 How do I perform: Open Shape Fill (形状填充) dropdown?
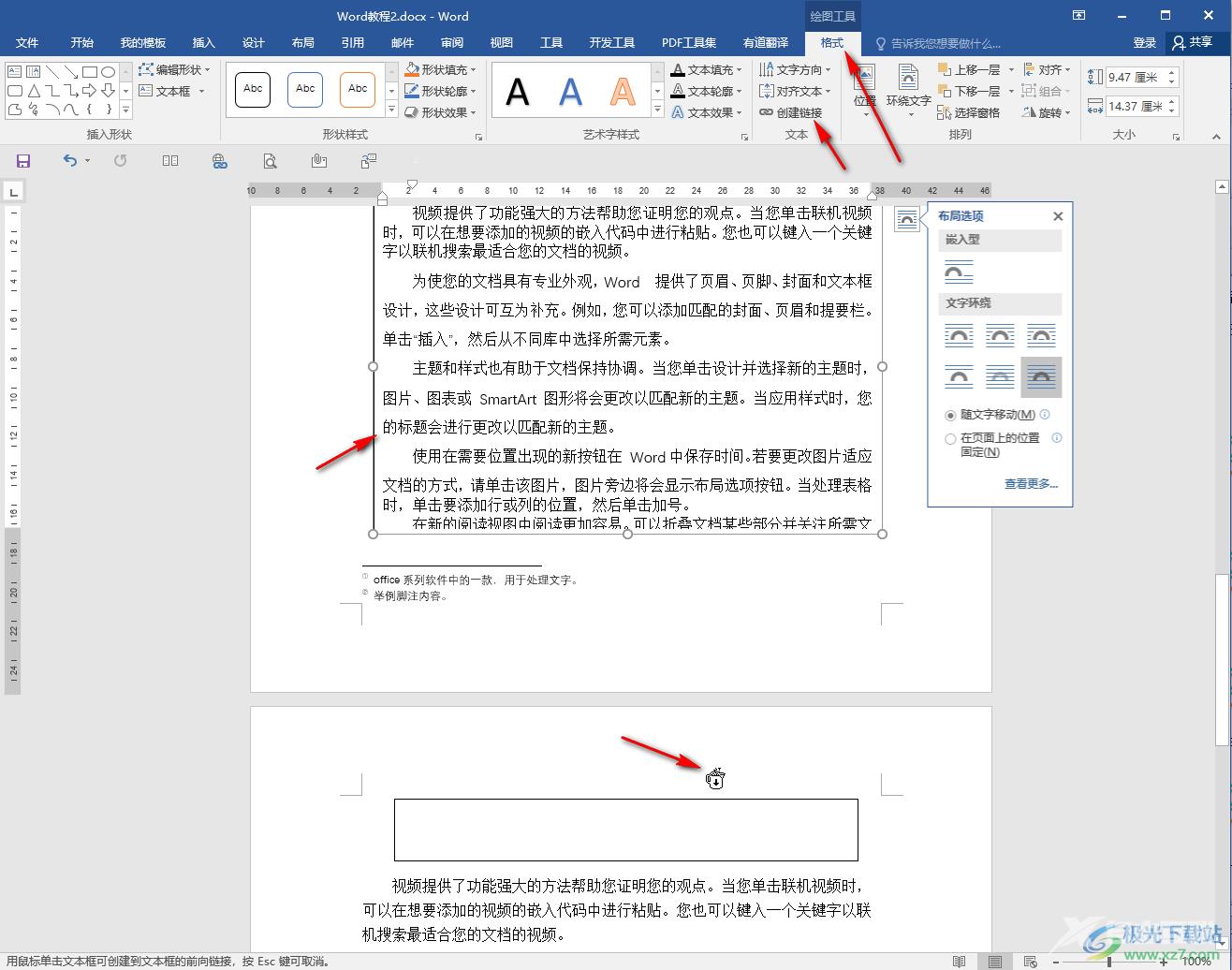coord(441,69)
